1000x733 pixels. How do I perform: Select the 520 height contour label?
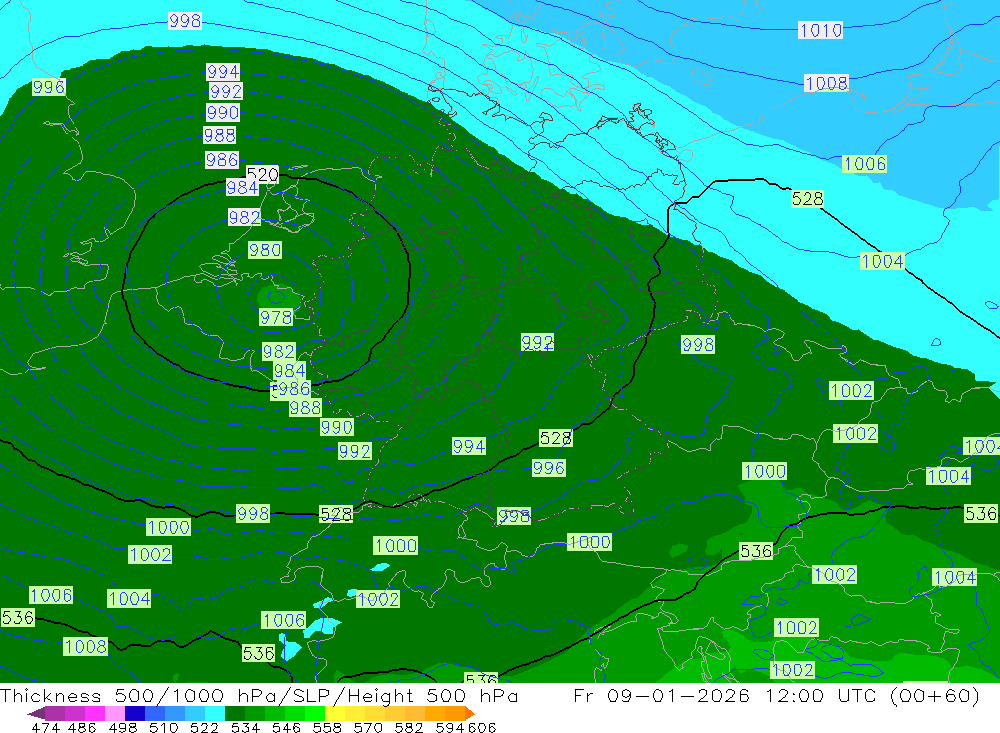[262, 174]
